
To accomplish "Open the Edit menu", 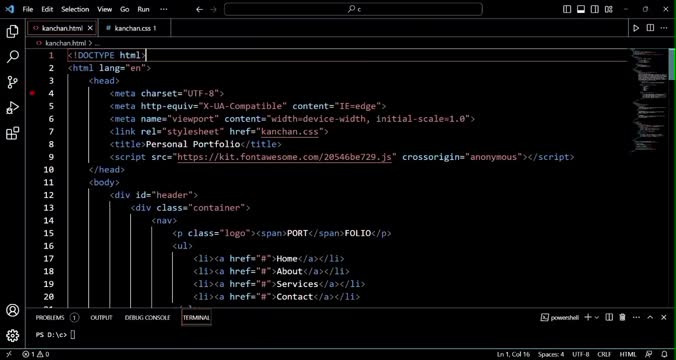I will [x=47, y=9].
